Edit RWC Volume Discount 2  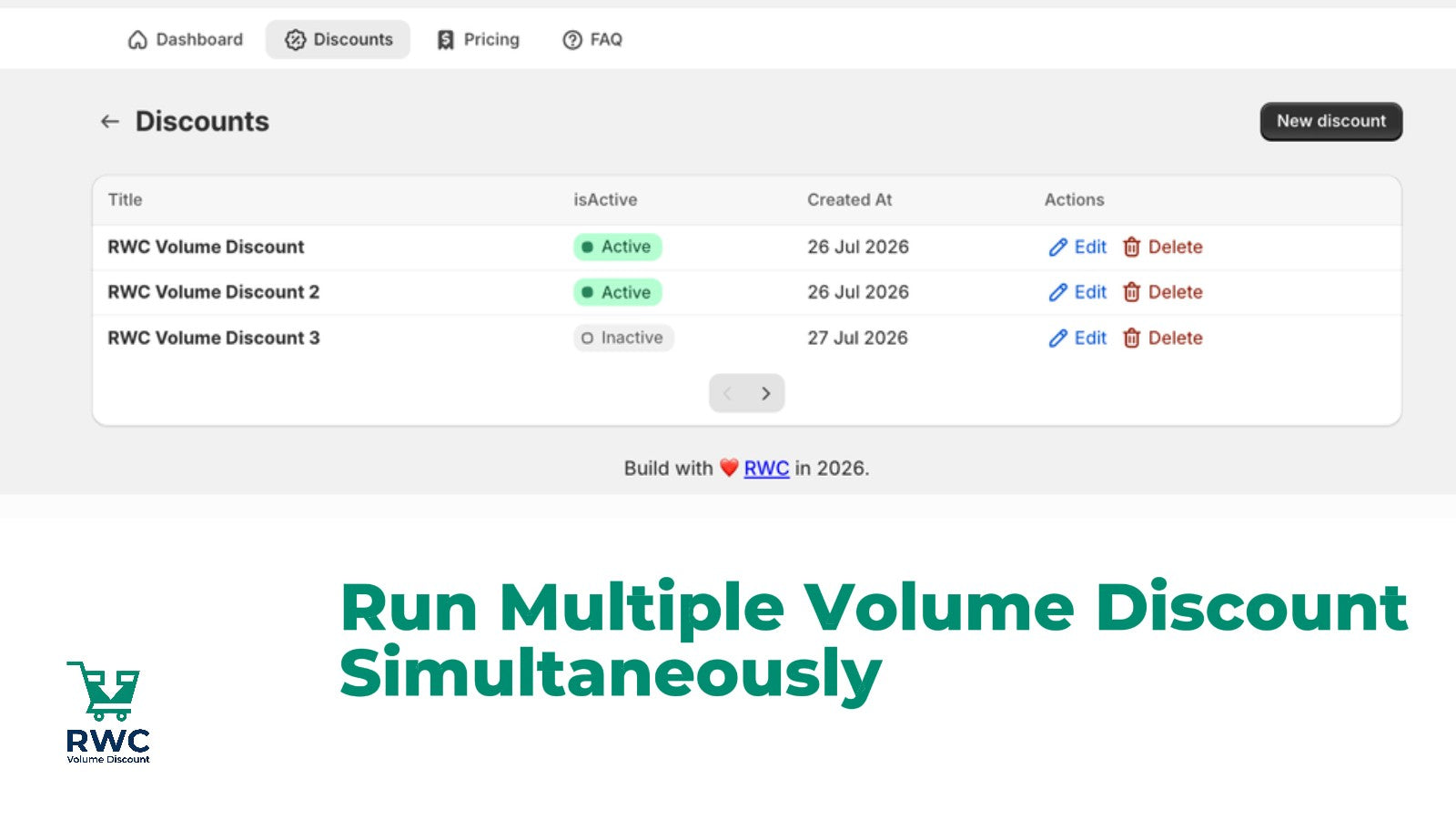[x=1077, y=292]
